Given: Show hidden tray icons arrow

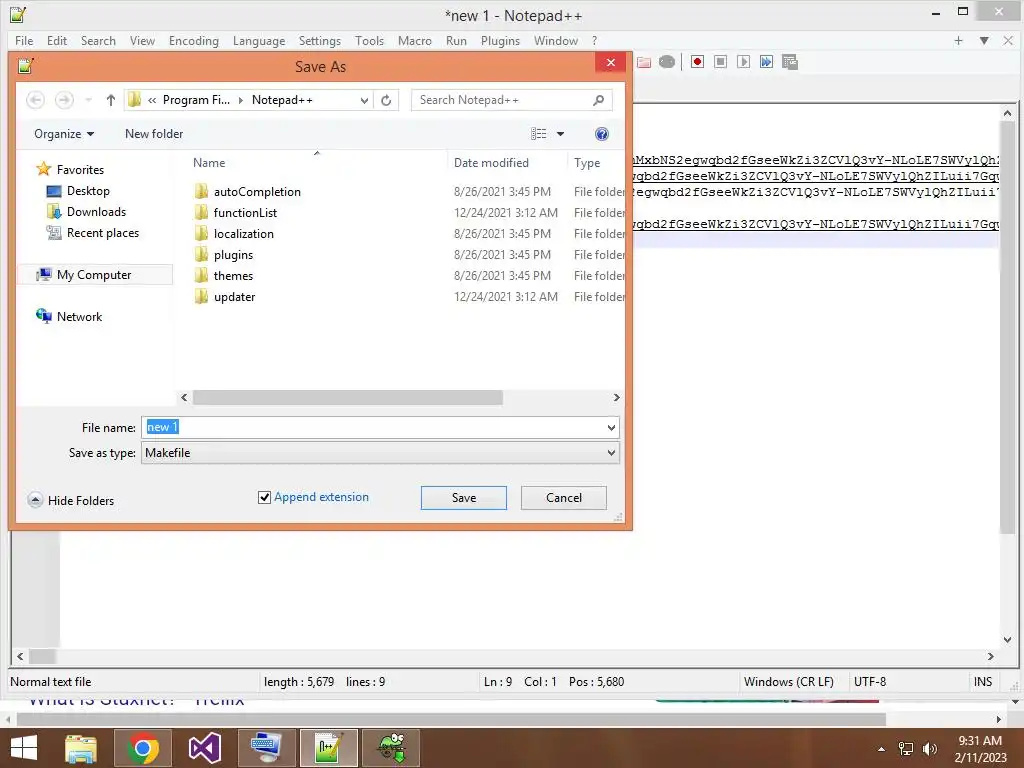Looking at the screenshot, I should [x=881, y=749].
